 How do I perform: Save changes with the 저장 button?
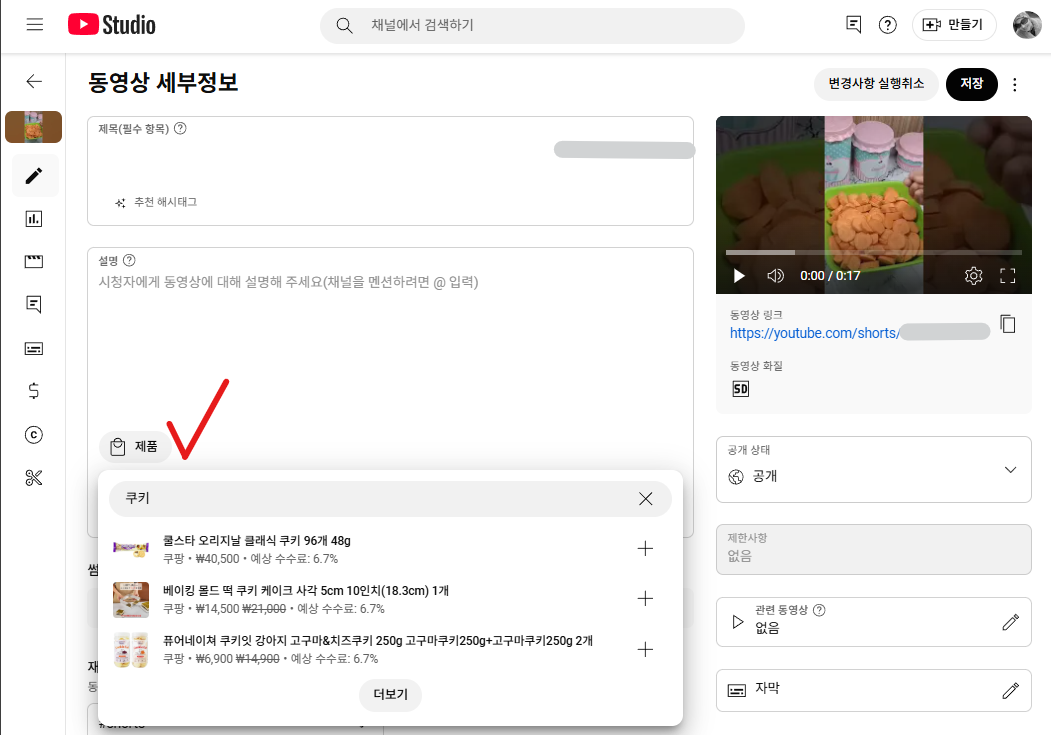tap(971, 84)
